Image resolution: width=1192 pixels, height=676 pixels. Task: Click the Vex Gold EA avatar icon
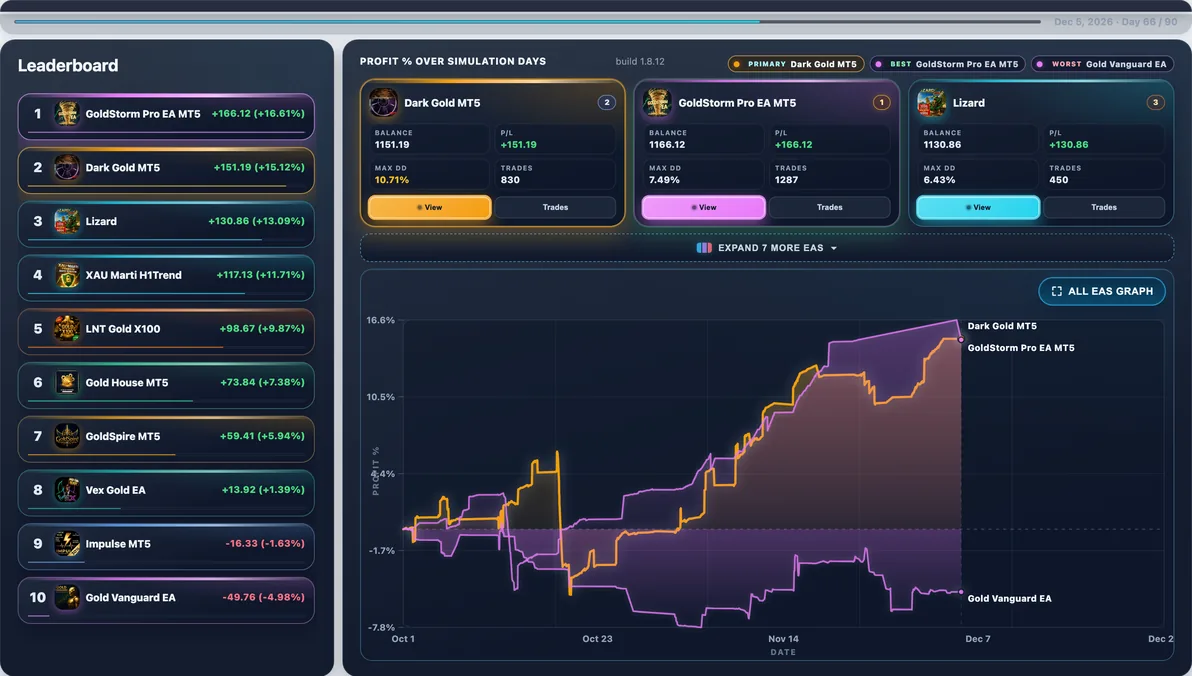tap(67, 490)
